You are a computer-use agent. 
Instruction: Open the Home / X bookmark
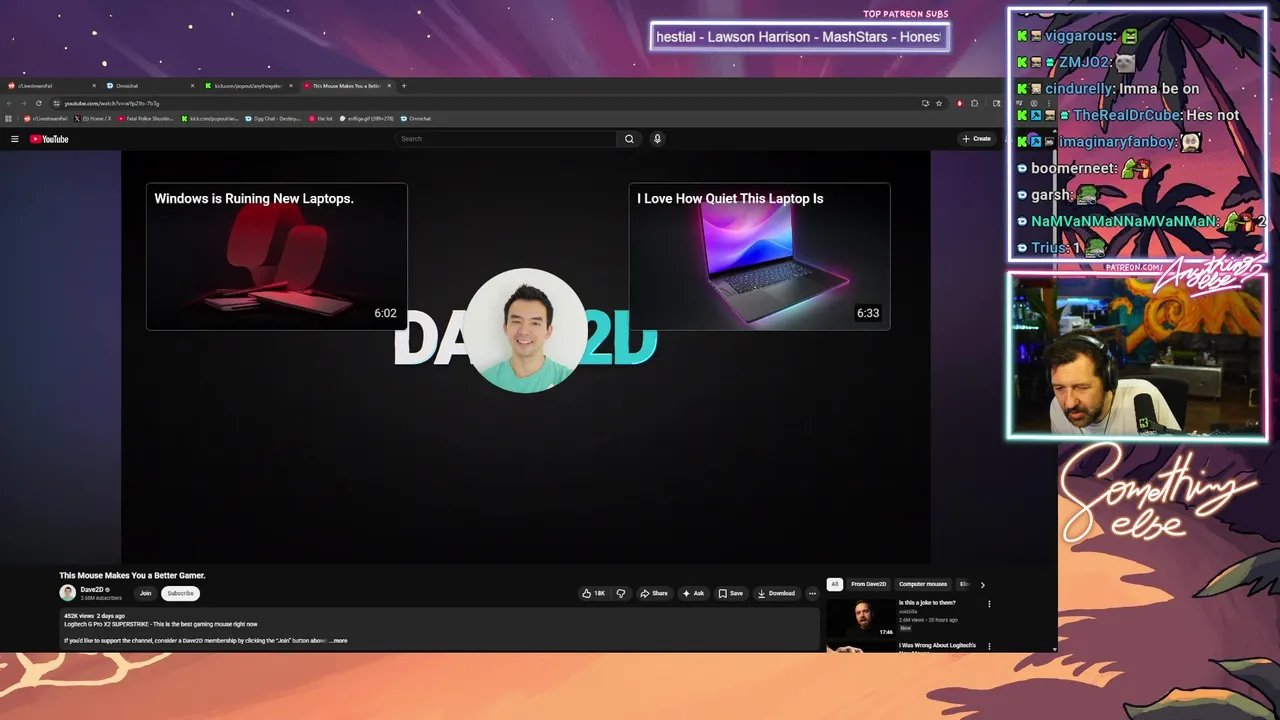[x=93, y=118]
